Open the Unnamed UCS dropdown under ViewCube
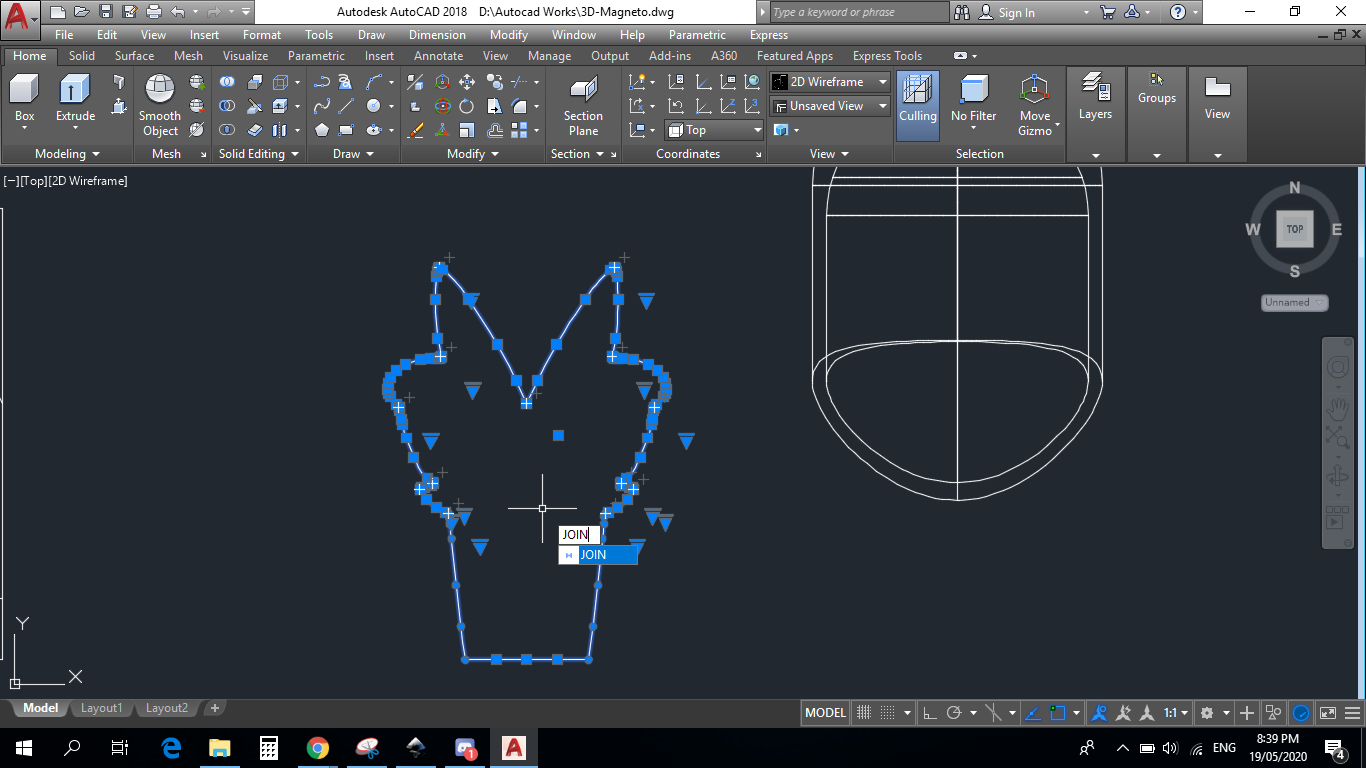The image size is (1366, 768). [1295, 302]
